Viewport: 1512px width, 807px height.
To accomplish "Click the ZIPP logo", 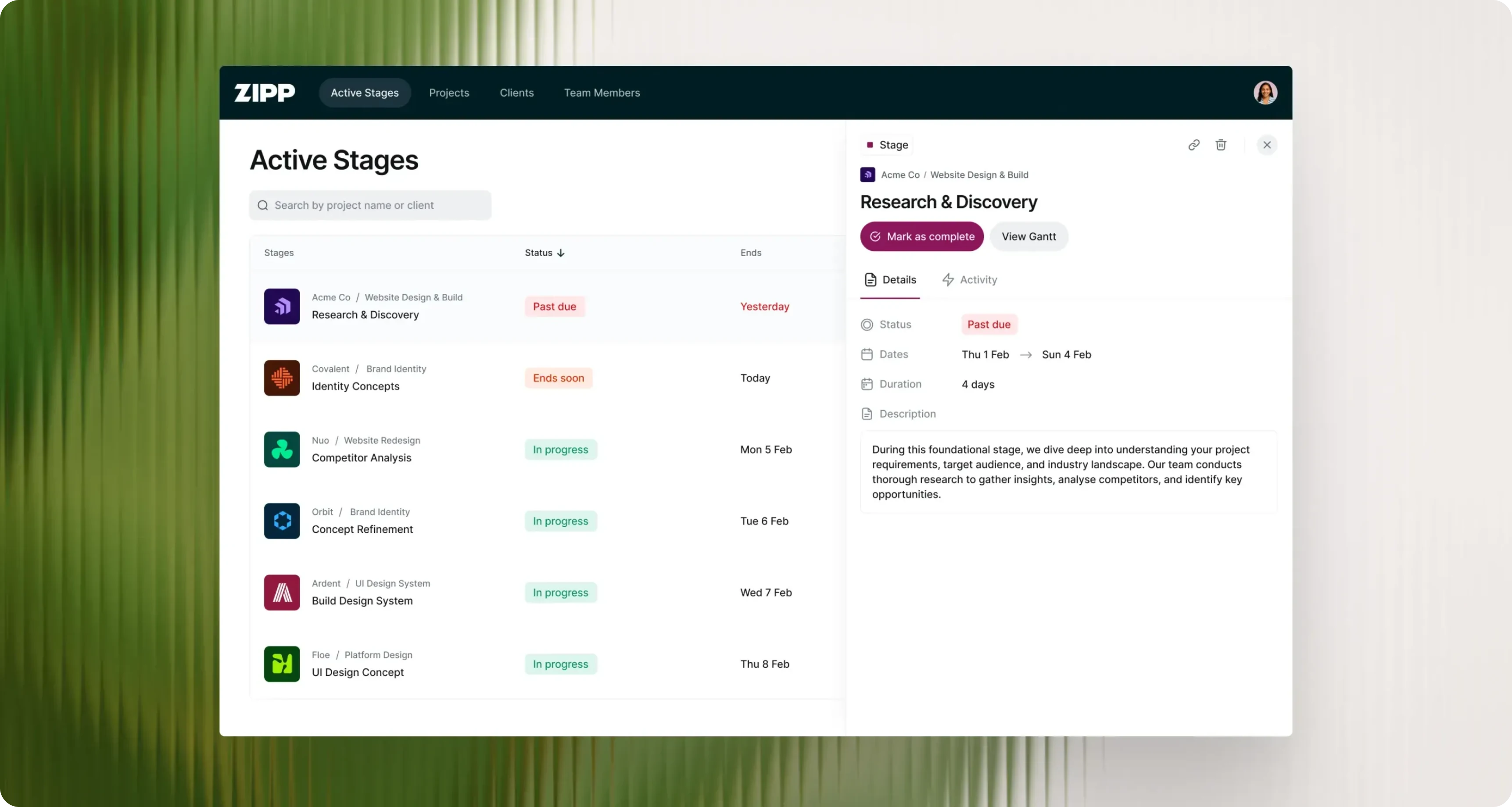I will click(x=265, y=93).
